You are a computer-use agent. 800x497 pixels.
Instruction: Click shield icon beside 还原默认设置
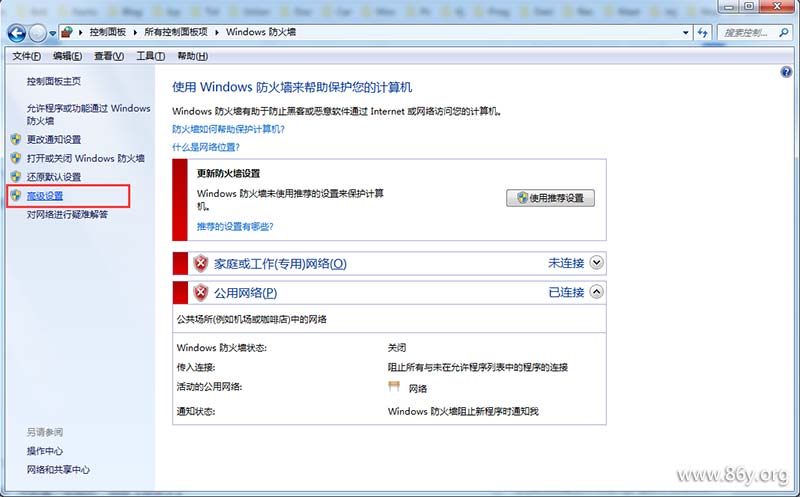(16, 177)
